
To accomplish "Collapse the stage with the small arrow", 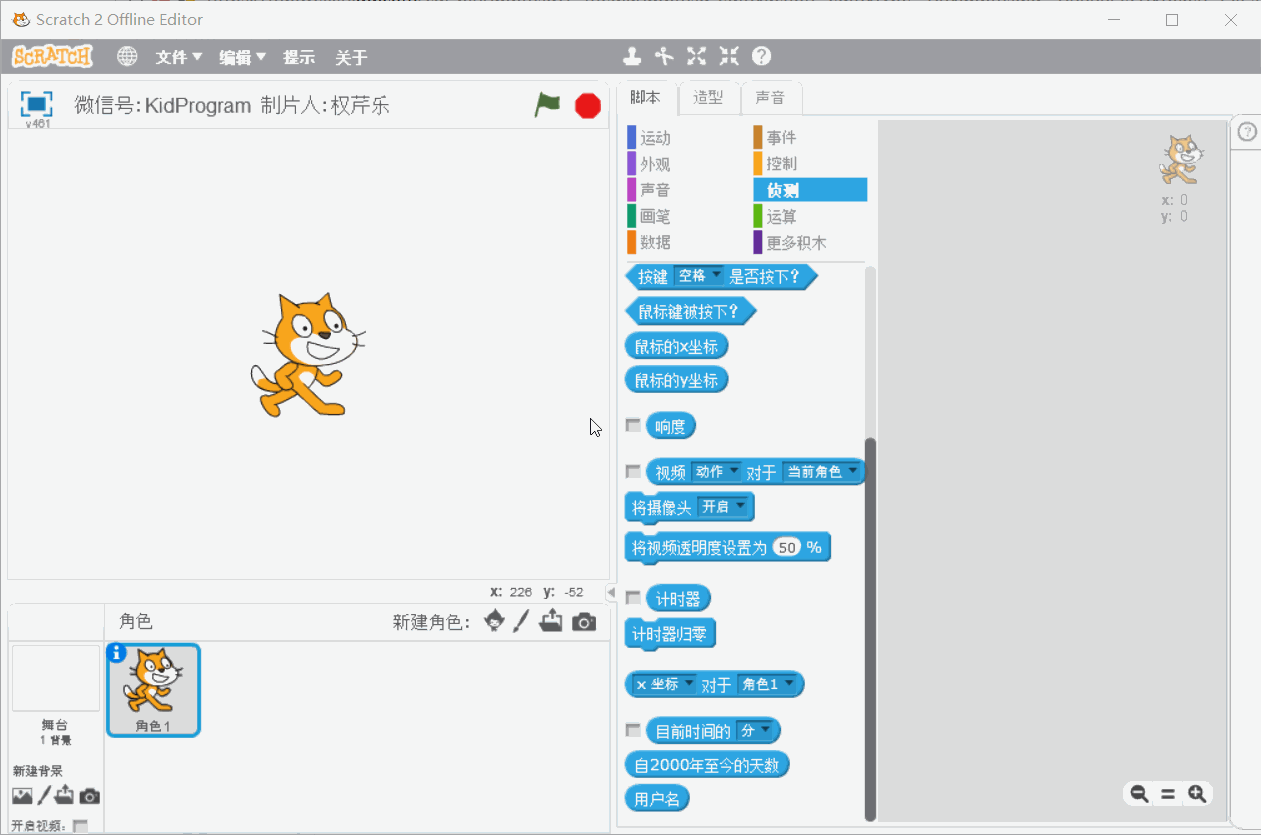I will pyautogui.click(x=612, y=592).
